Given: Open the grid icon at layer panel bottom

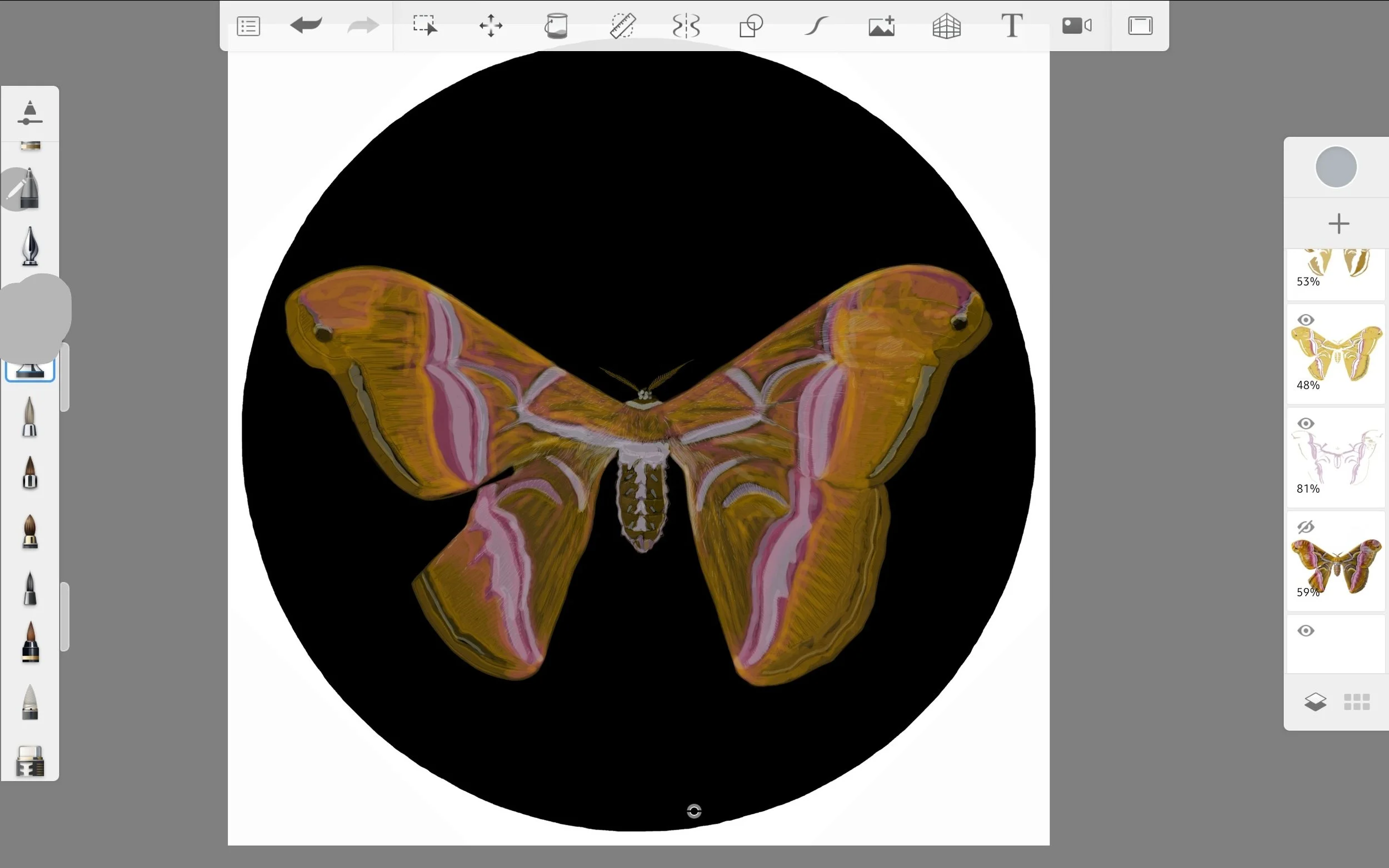Looking at the screenshot, I should coord(1357,701).
